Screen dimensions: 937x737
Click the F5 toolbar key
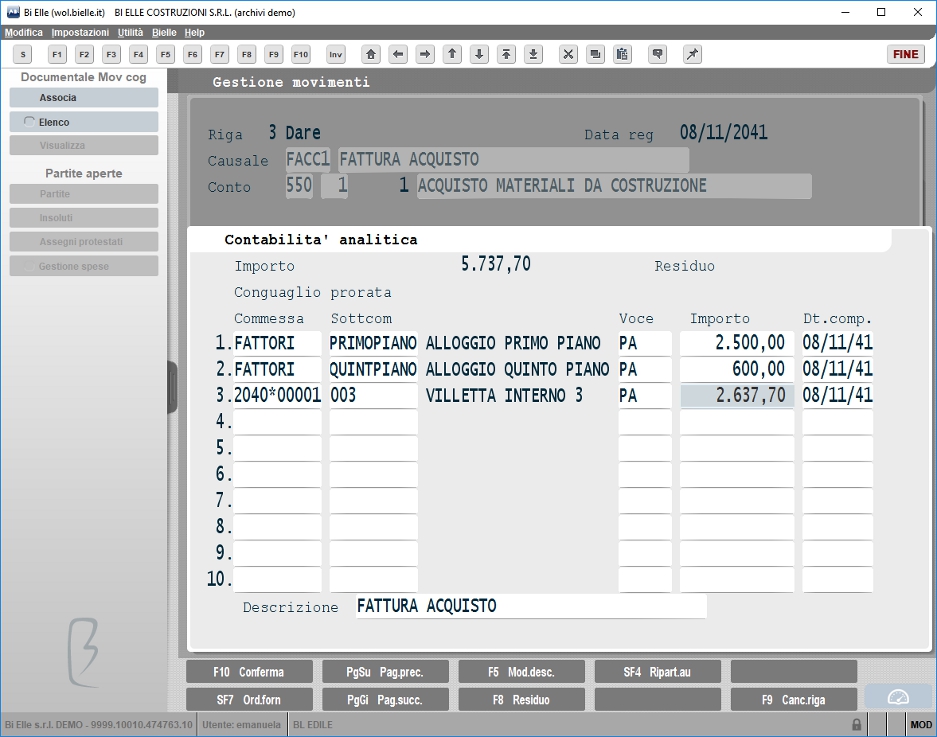coord(166,54)
